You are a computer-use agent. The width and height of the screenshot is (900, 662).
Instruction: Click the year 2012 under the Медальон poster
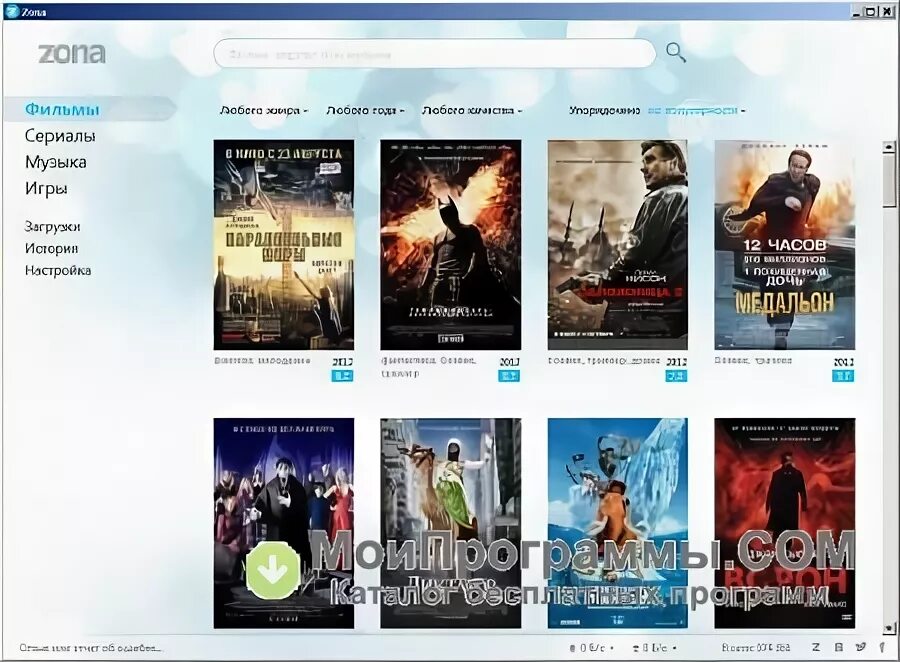point(843,362)
